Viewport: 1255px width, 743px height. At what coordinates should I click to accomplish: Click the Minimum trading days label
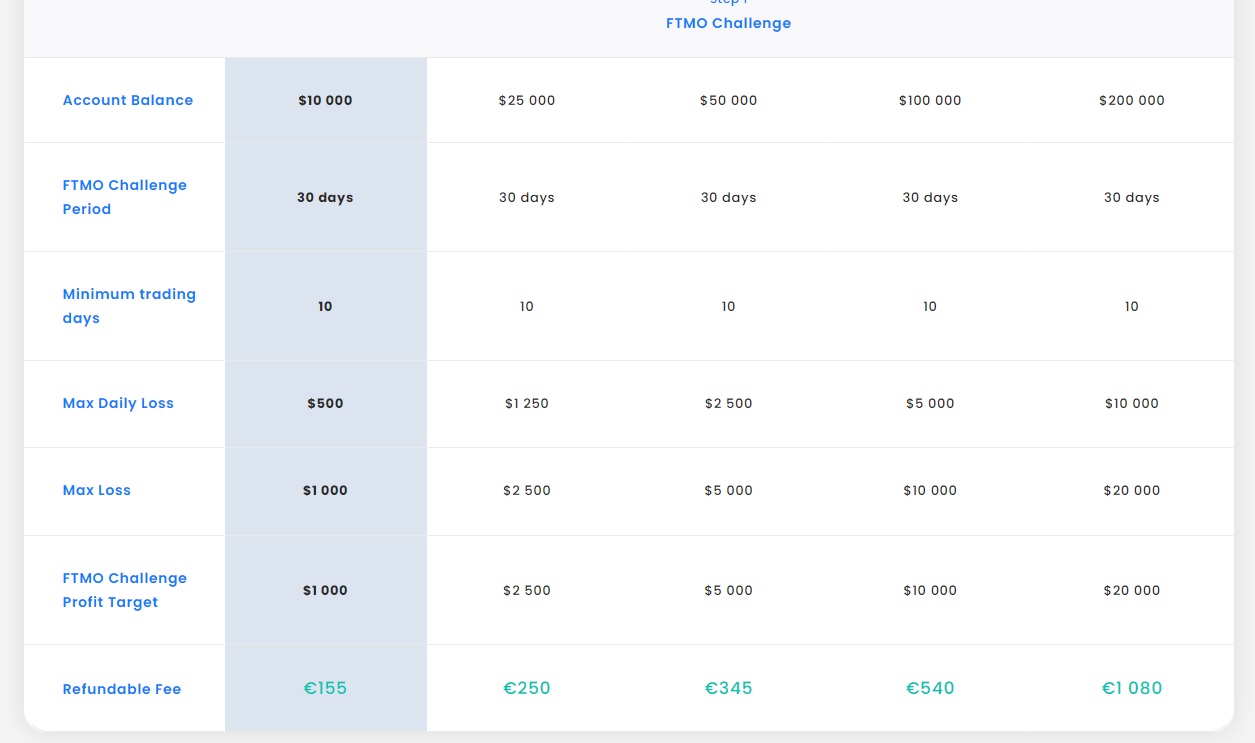[x=129, y=306]
